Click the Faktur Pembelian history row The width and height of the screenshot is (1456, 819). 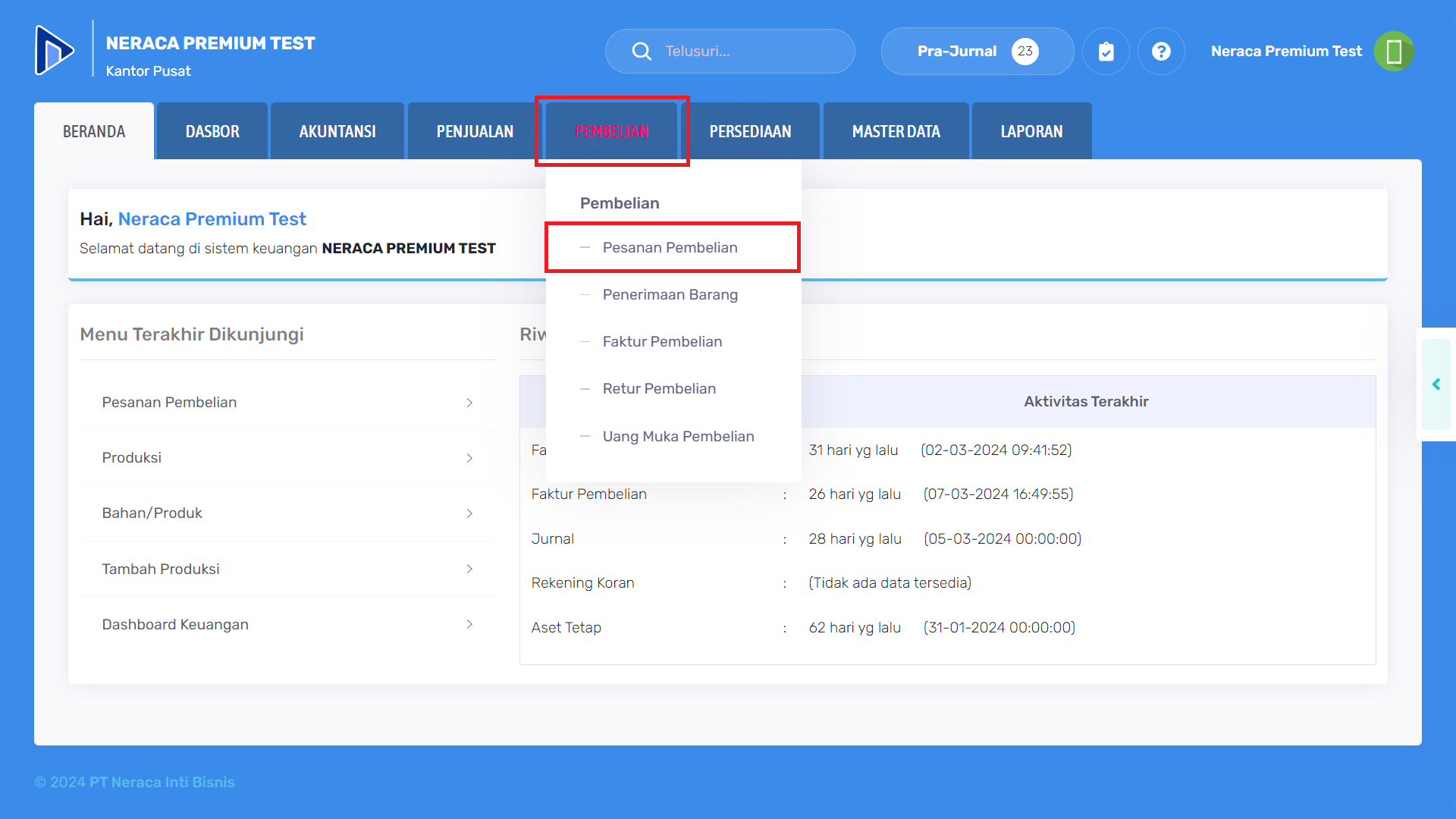point(589,494)
